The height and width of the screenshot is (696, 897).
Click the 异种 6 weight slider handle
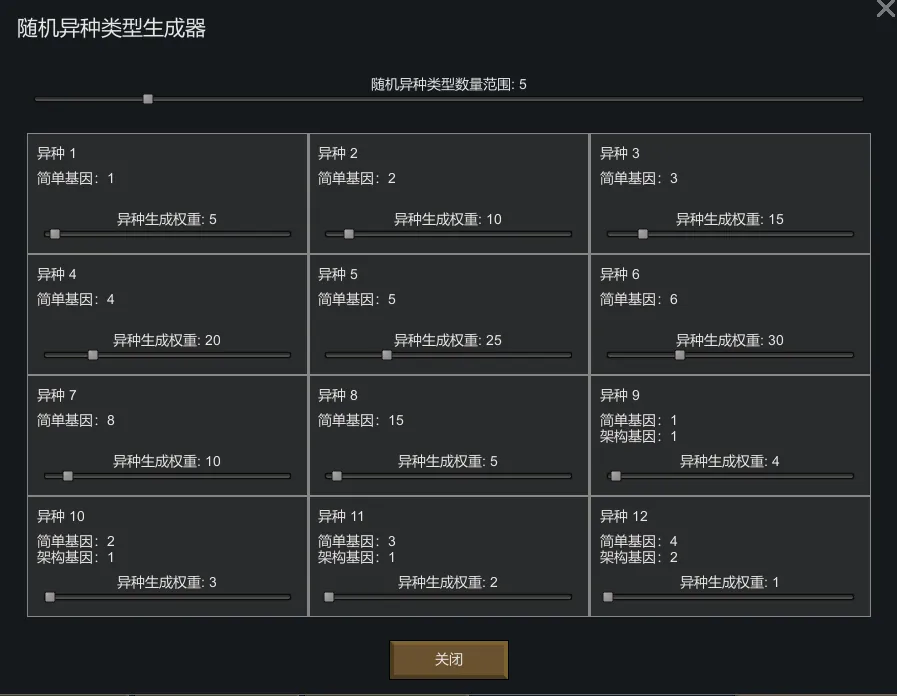[x=680, y=355]
